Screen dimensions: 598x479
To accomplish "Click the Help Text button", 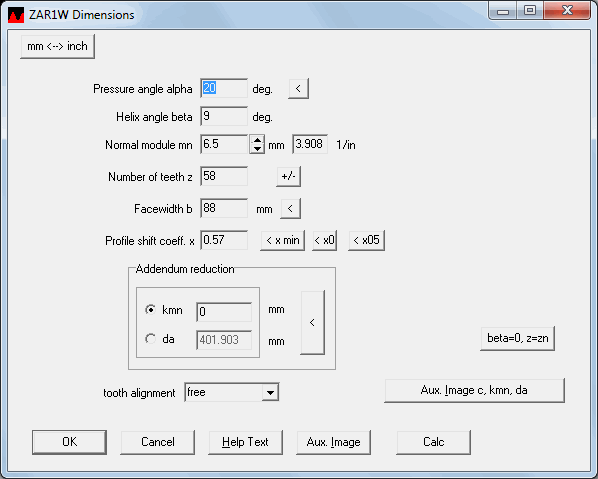I will tap(246, 442).
